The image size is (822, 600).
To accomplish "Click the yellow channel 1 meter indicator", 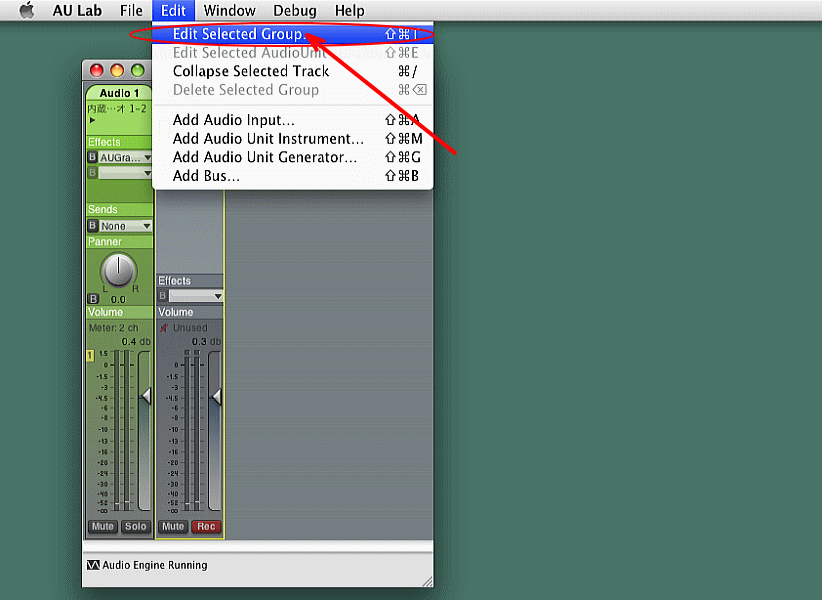I will [90, 355].
